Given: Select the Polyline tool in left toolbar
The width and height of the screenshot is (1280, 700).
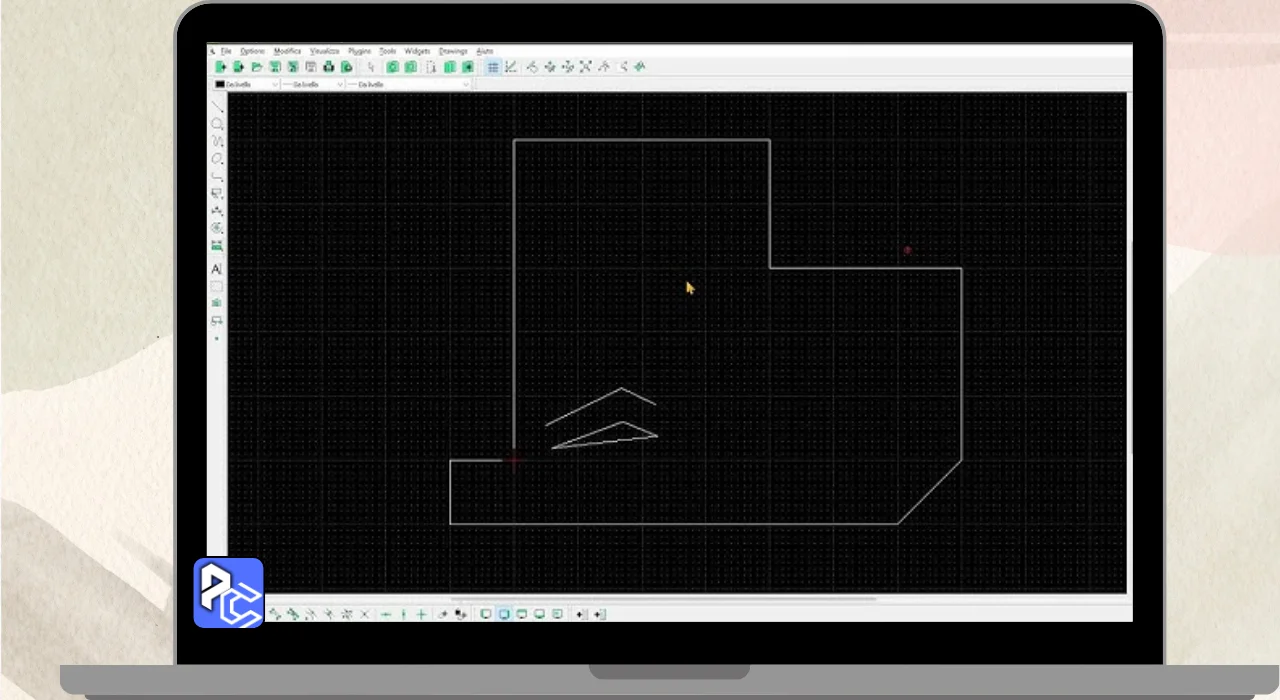Looking at the screenshot, I should 217,176.
